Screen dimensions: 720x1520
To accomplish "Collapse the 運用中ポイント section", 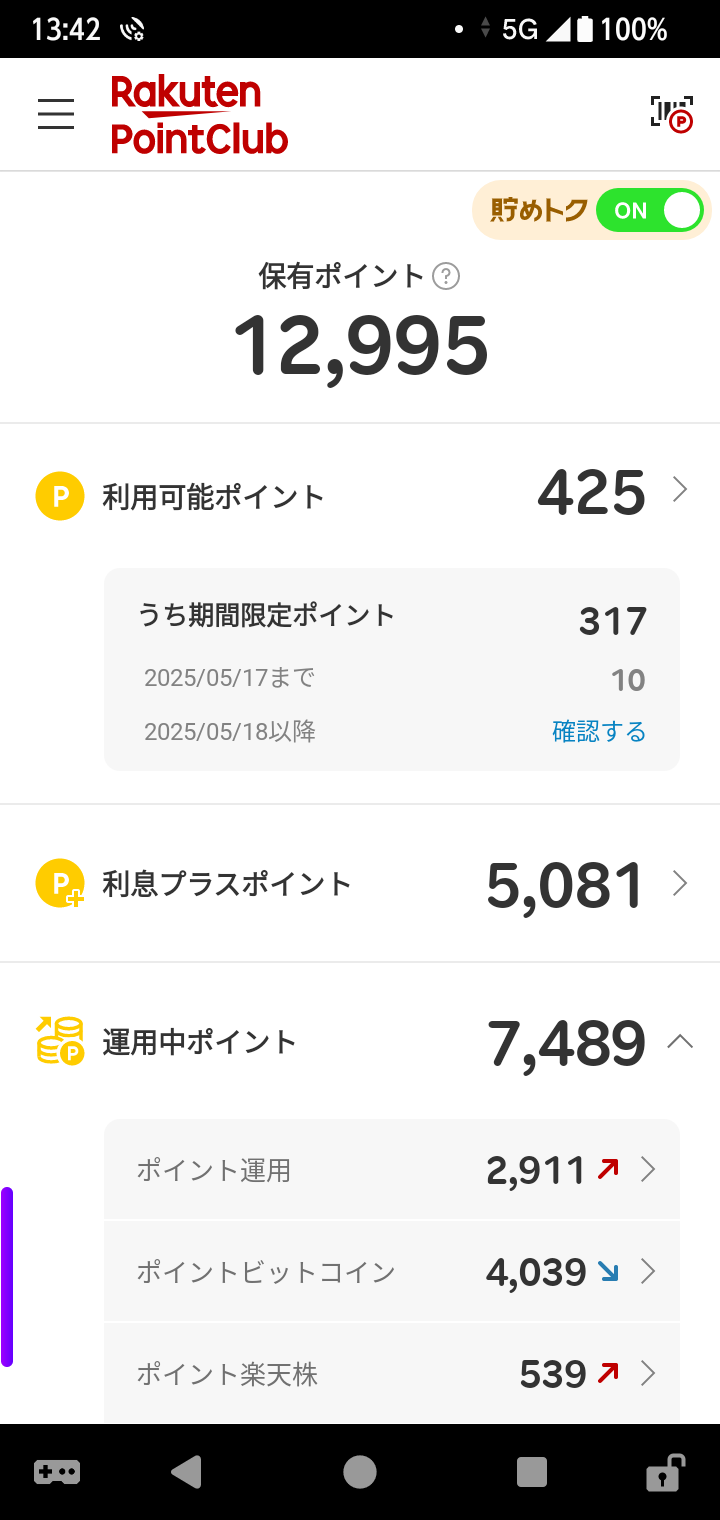I will click(x=680, y=1042).
